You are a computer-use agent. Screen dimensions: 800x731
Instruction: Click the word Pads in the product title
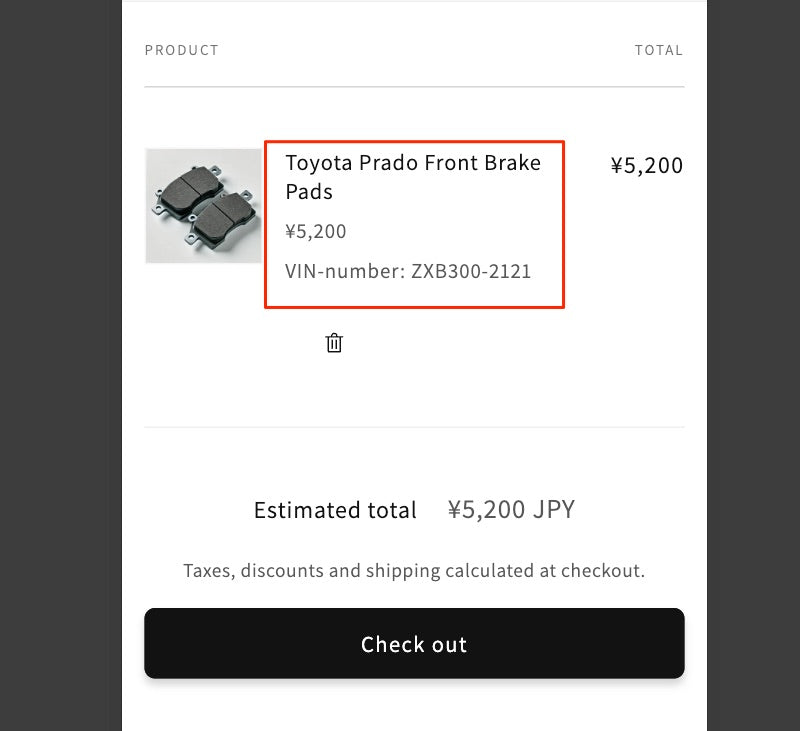308,192
